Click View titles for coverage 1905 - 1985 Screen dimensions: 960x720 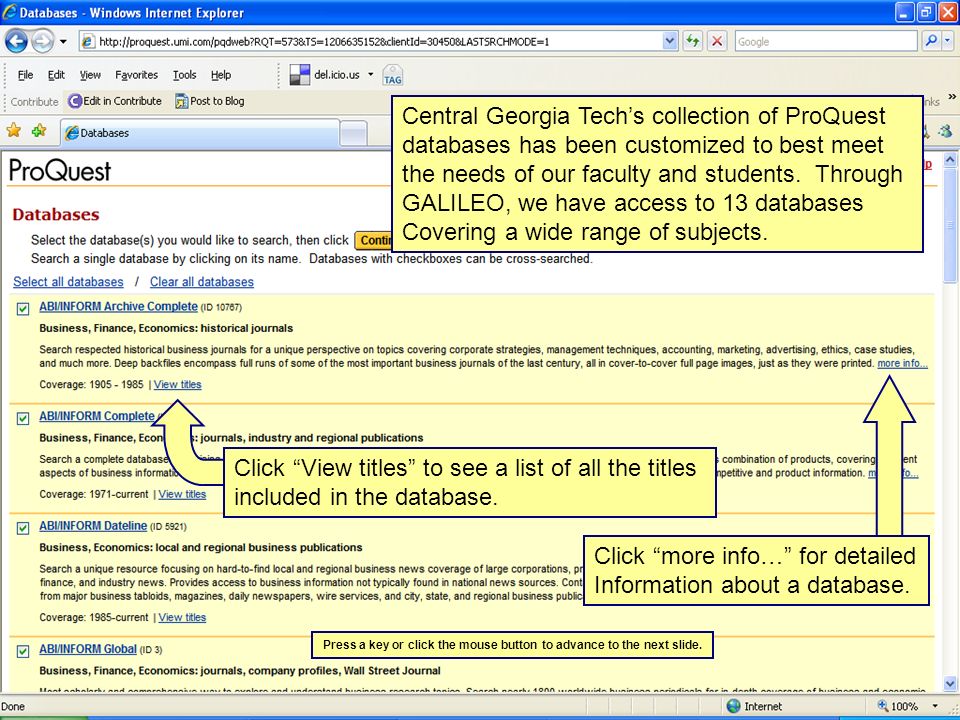(178, 384)
